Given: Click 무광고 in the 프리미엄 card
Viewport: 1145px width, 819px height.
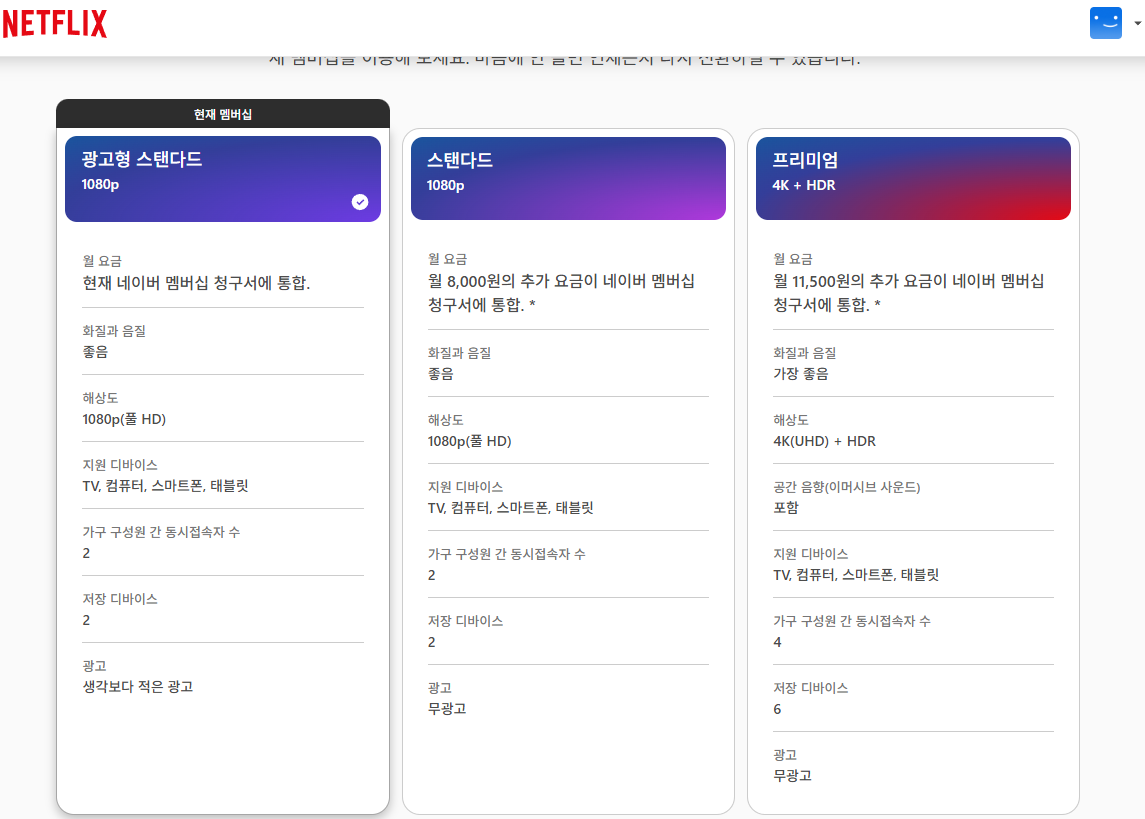Looking at the screenshot, I should tap(792, 776).
